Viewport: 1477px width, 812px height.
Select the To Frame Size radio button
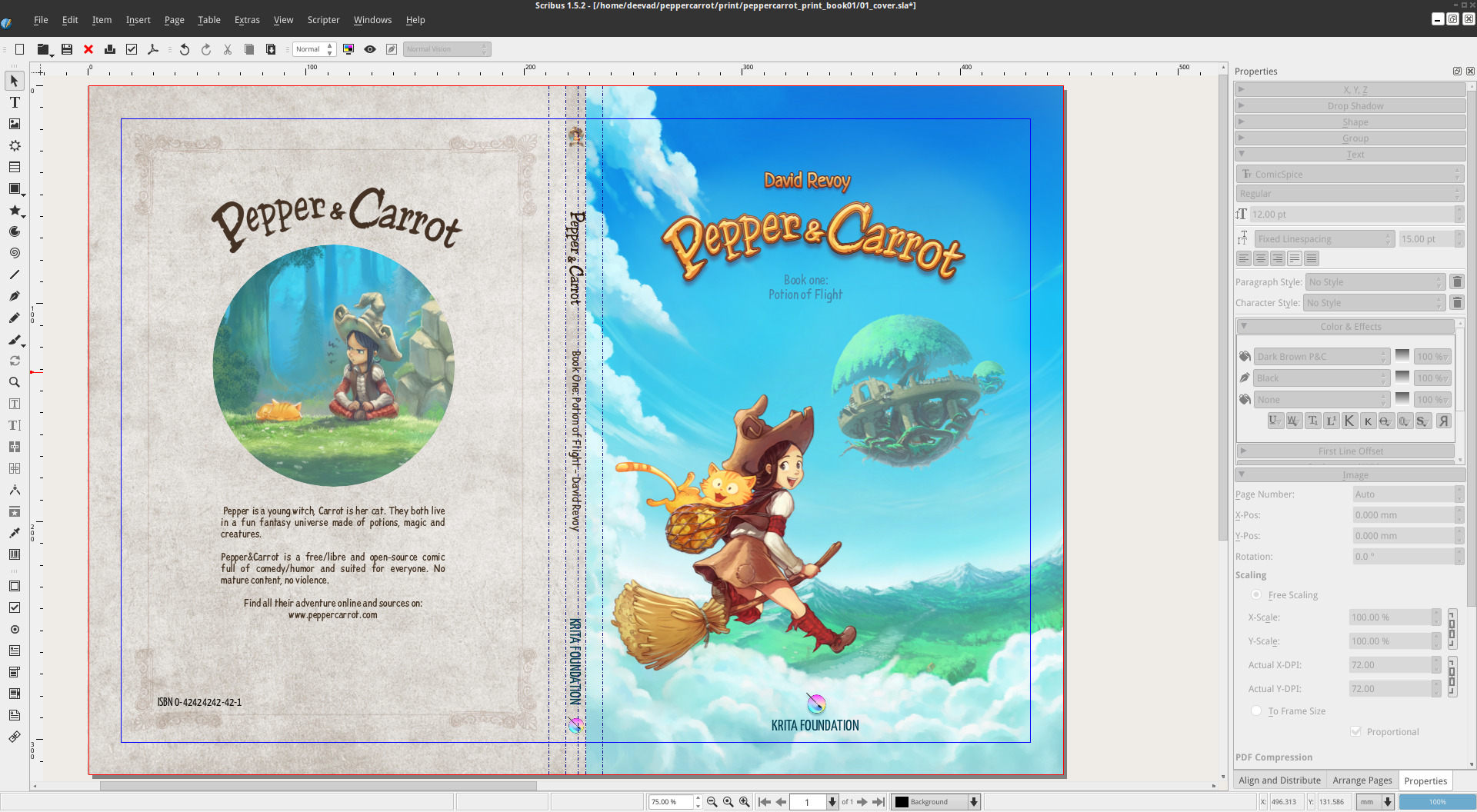pos(1256,710)
